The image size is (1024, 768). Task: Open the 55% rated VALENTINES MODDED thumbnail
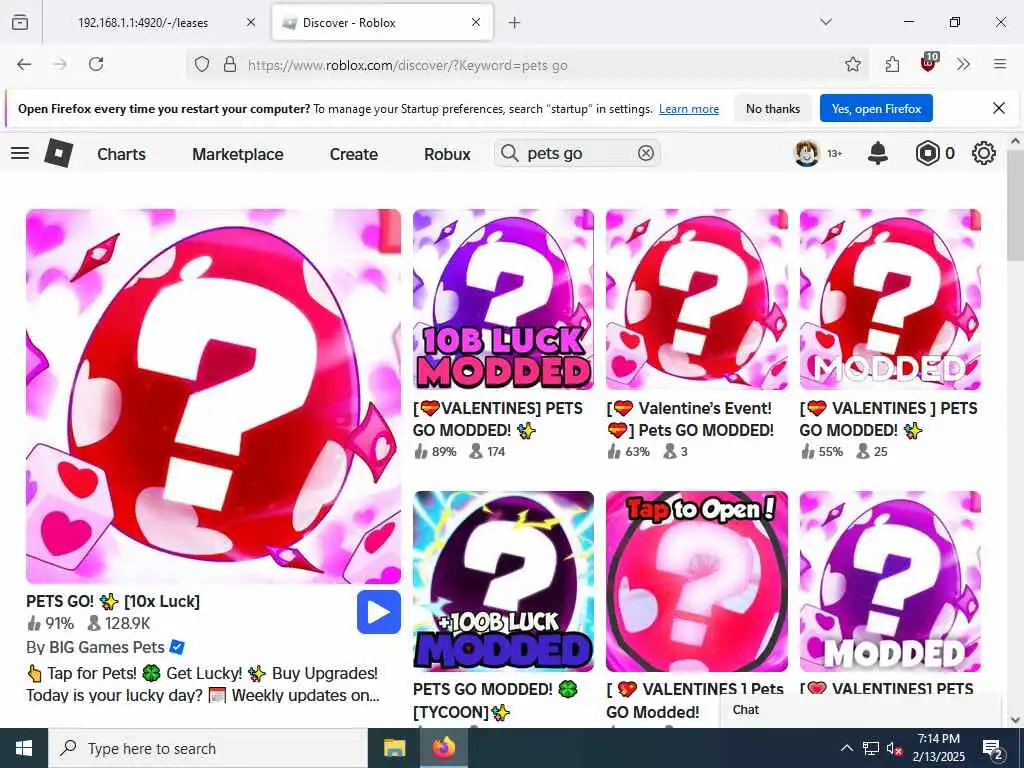point(890,299)
